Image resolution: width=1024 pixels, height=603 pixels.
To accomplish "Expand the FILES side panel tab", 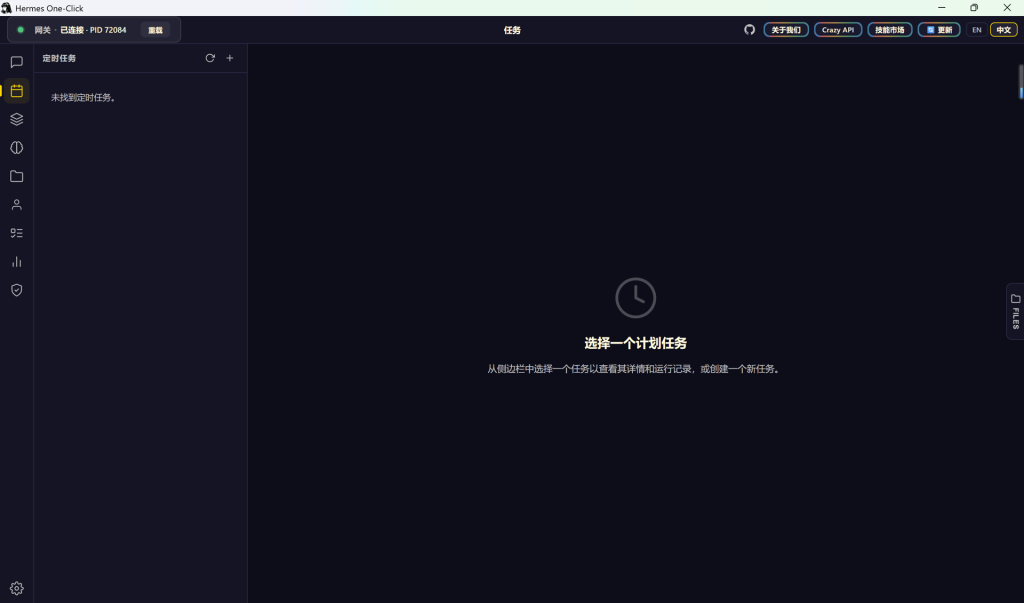I will coord(1015,312).
